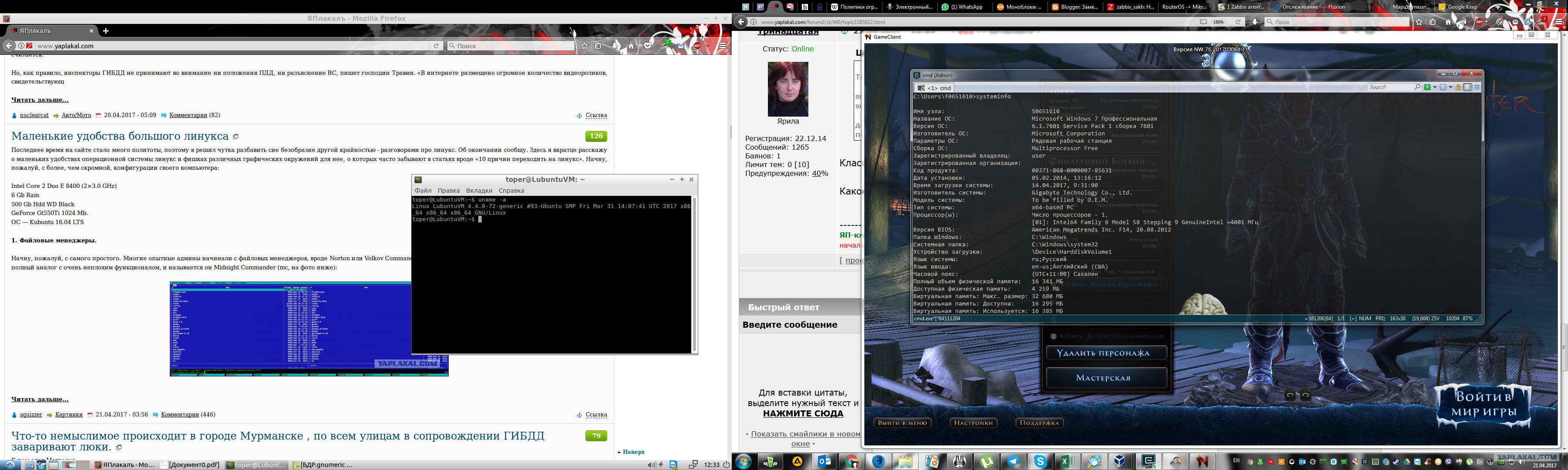Focus the Поиск search box in left Firefox
Screen dimensions: 1568x470
[x=511, y=46]
